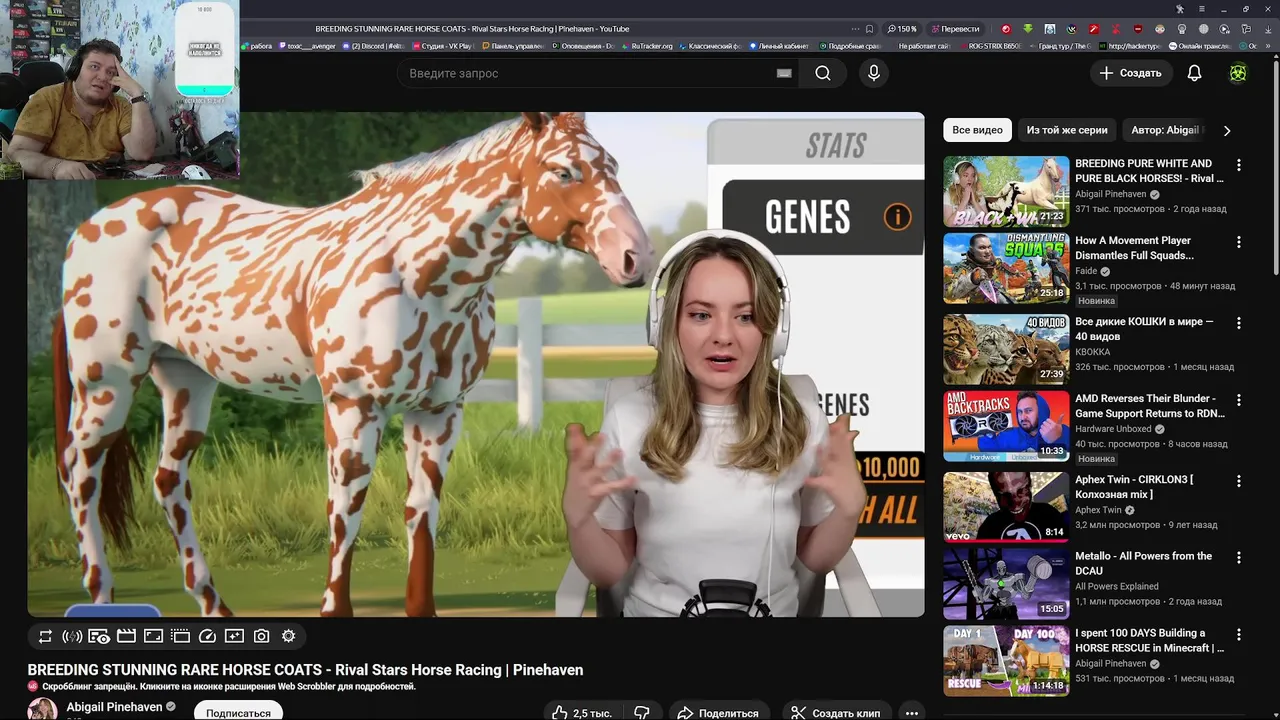Open Все дикие КОШКИ в мире title

coord(1144,329)
